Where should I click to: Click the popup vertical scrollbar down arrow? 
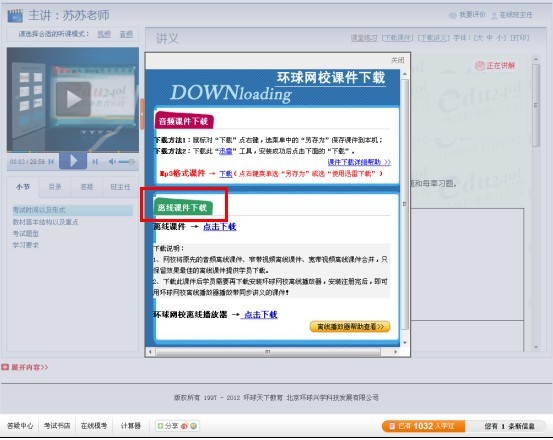coord(405,343)
